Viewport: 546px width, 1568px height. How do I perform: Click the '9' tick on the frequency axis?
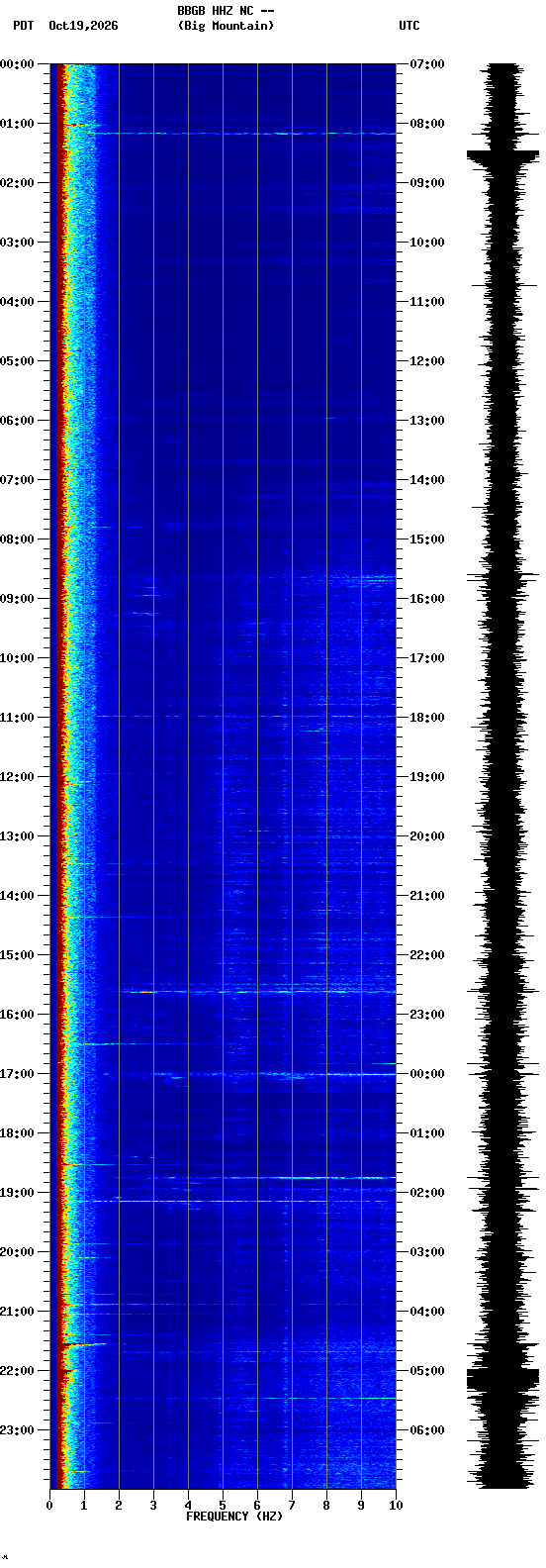(361, 1506)
